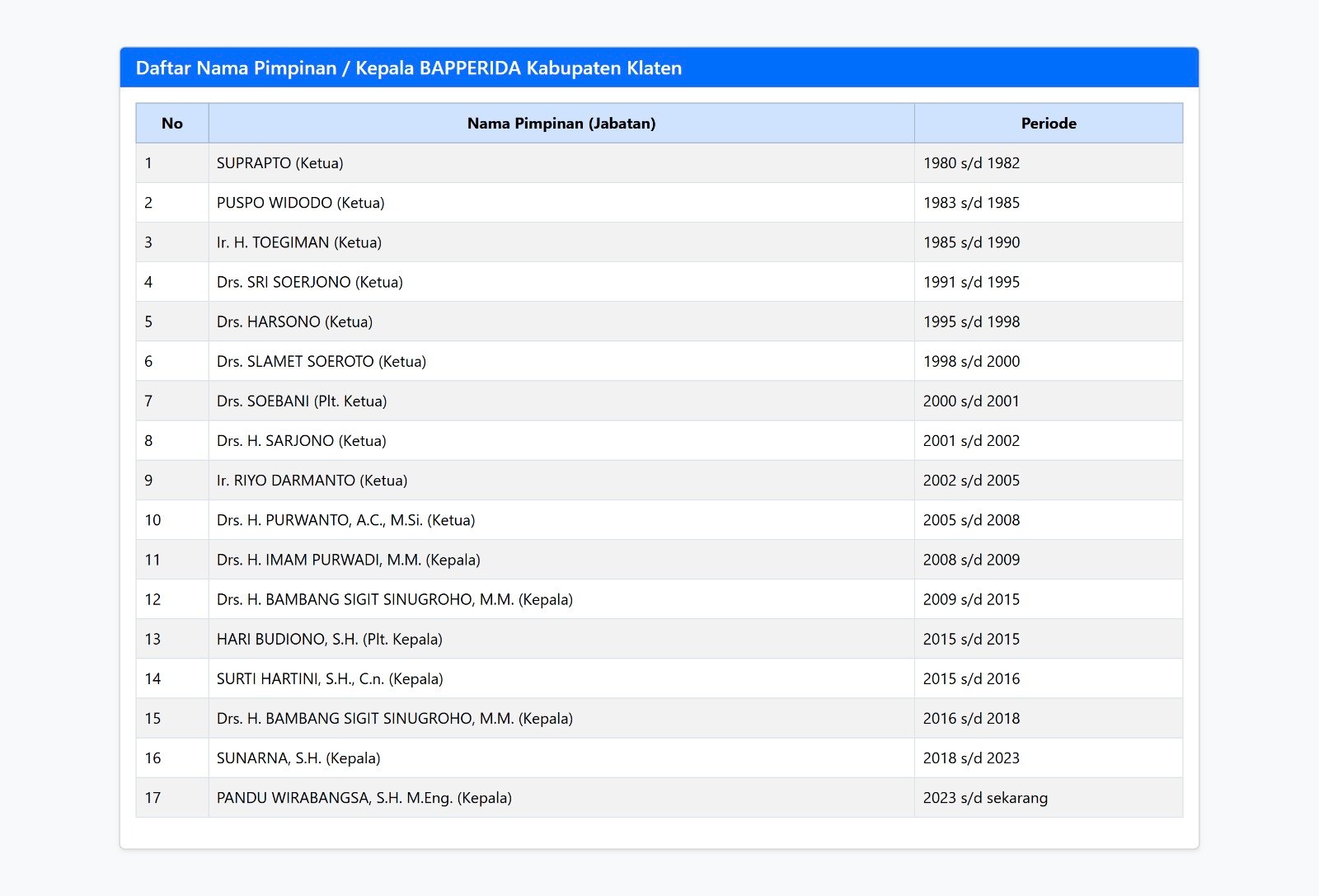This screenshot has height=896, width=1319.
Task: Select the cell 'Drs. H. IMAM PURWADI, M.M. (Kepala)'
Action: coord(561,560)
